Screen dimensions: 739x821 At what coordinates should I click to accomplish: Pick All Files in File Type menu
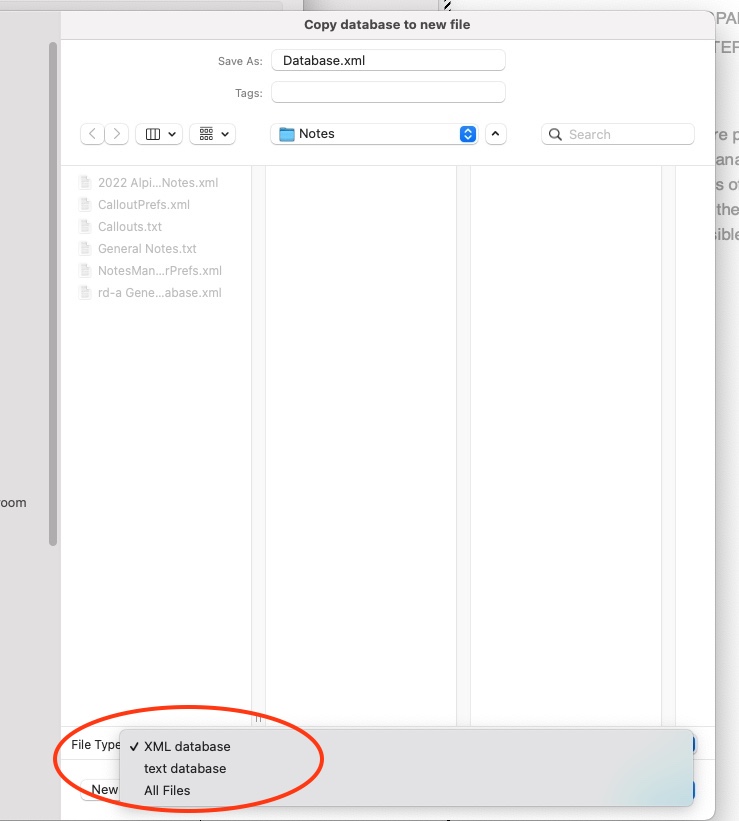tap(167, 791)
